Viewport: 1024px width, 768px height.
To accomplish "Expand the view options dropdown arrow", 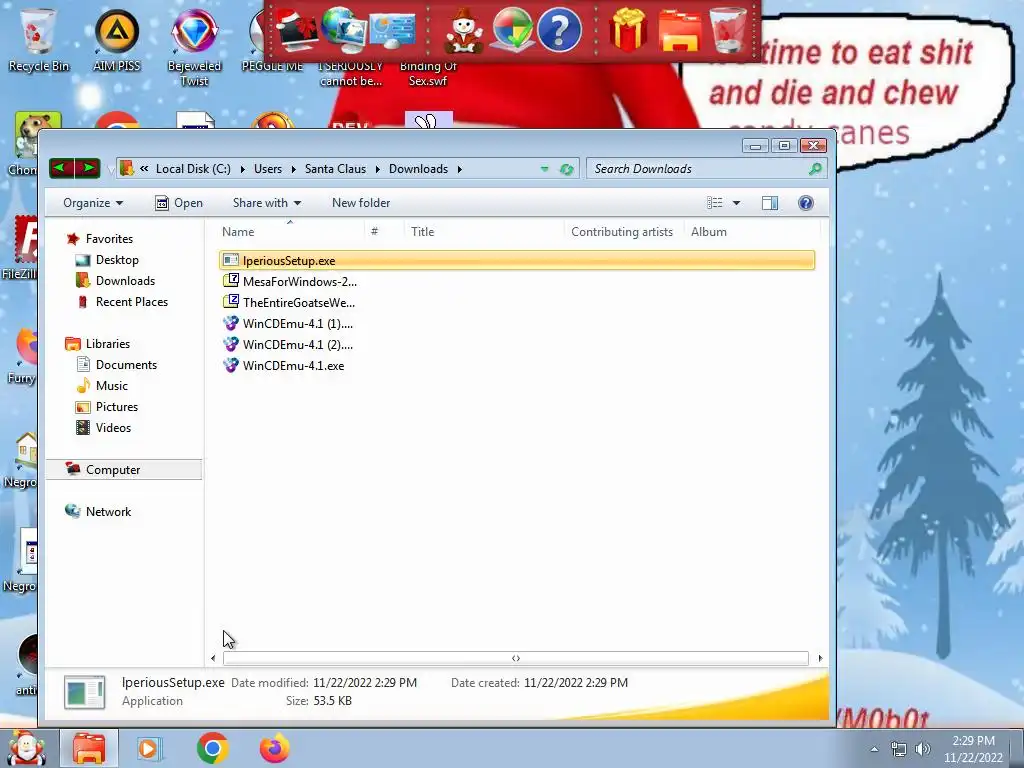I will [737, 203].
